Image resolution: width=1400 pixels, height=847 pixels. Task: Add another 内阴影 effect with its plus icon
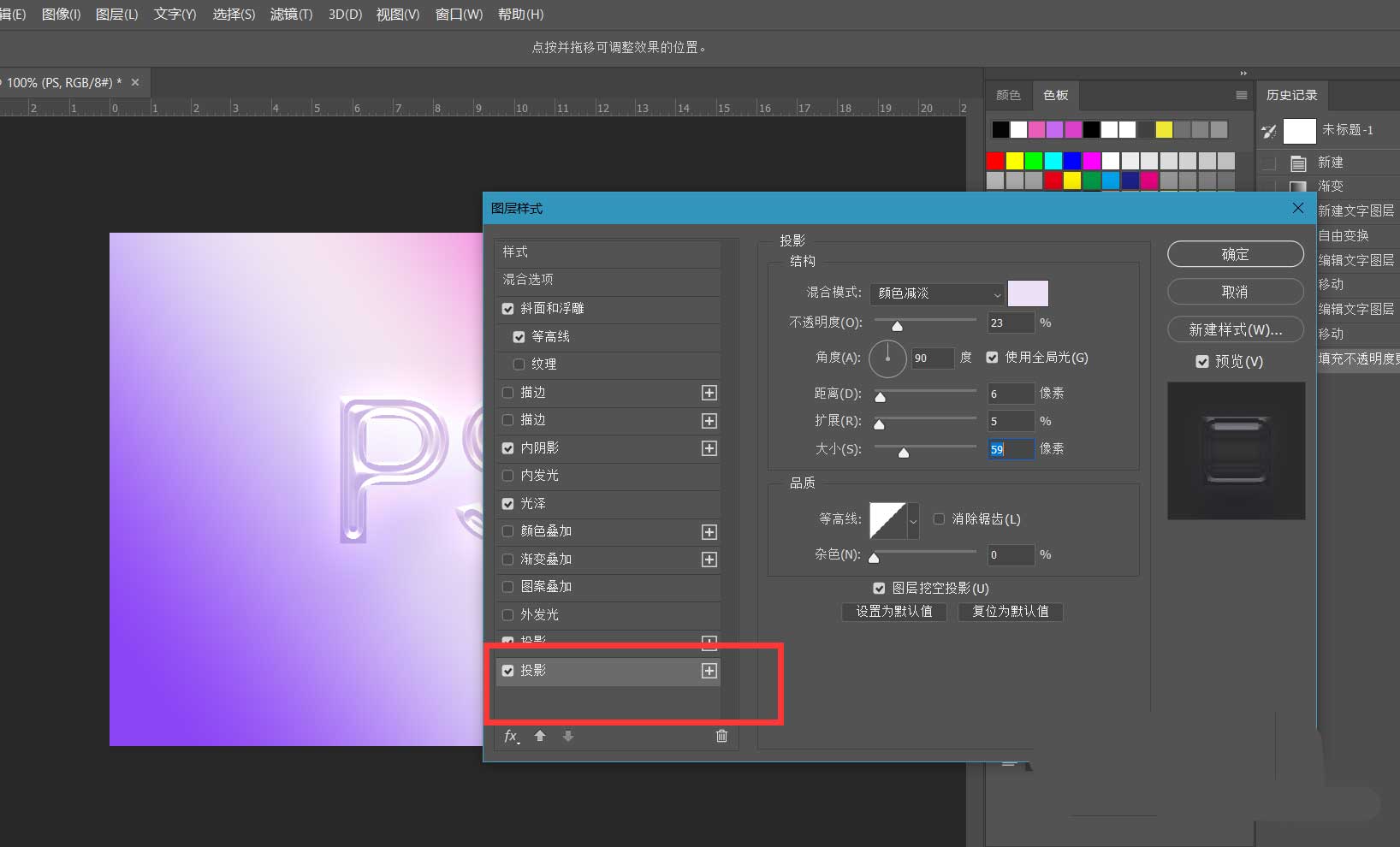pos(709,448)
